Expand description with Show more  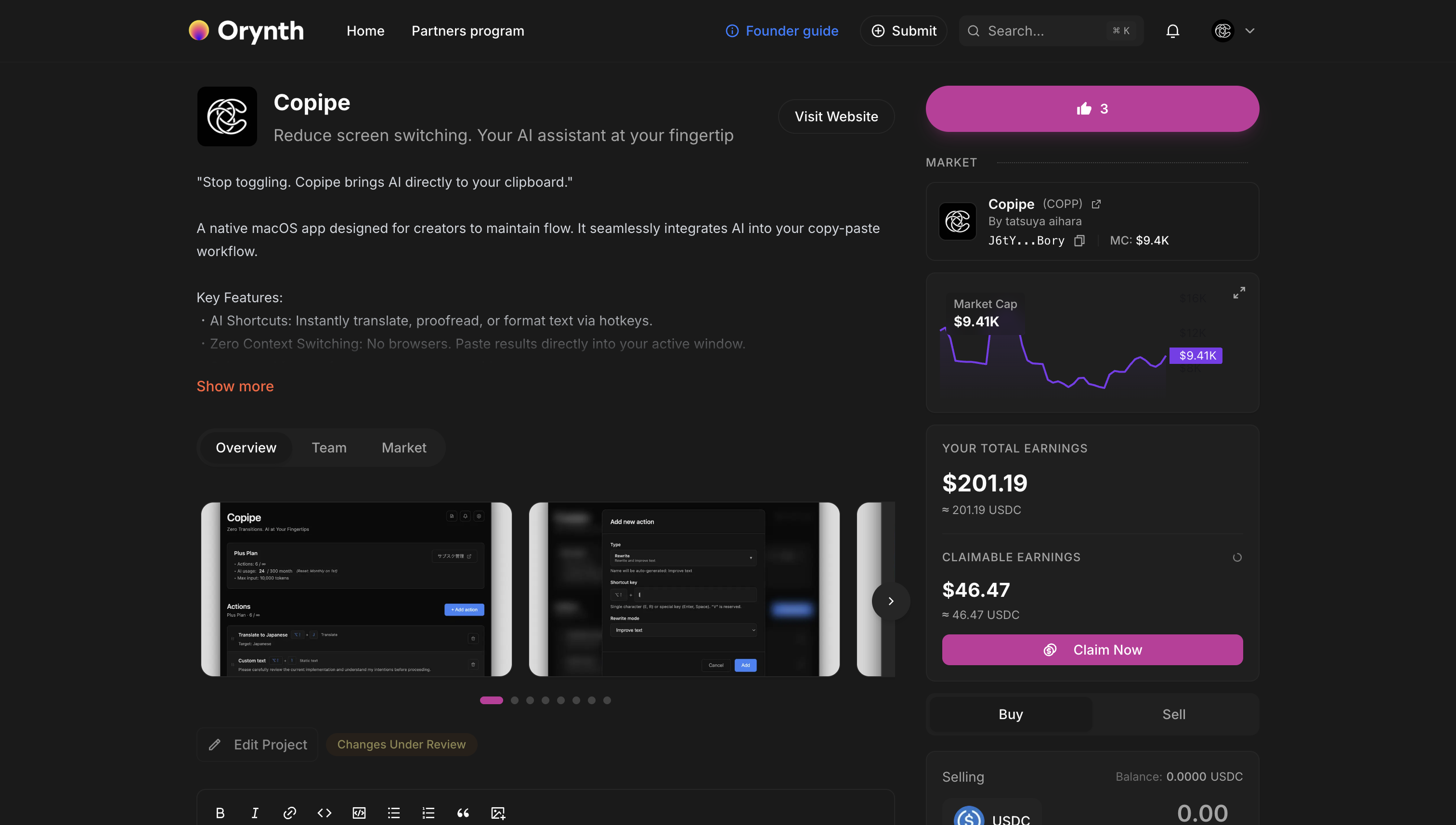[x=234, y=386]
